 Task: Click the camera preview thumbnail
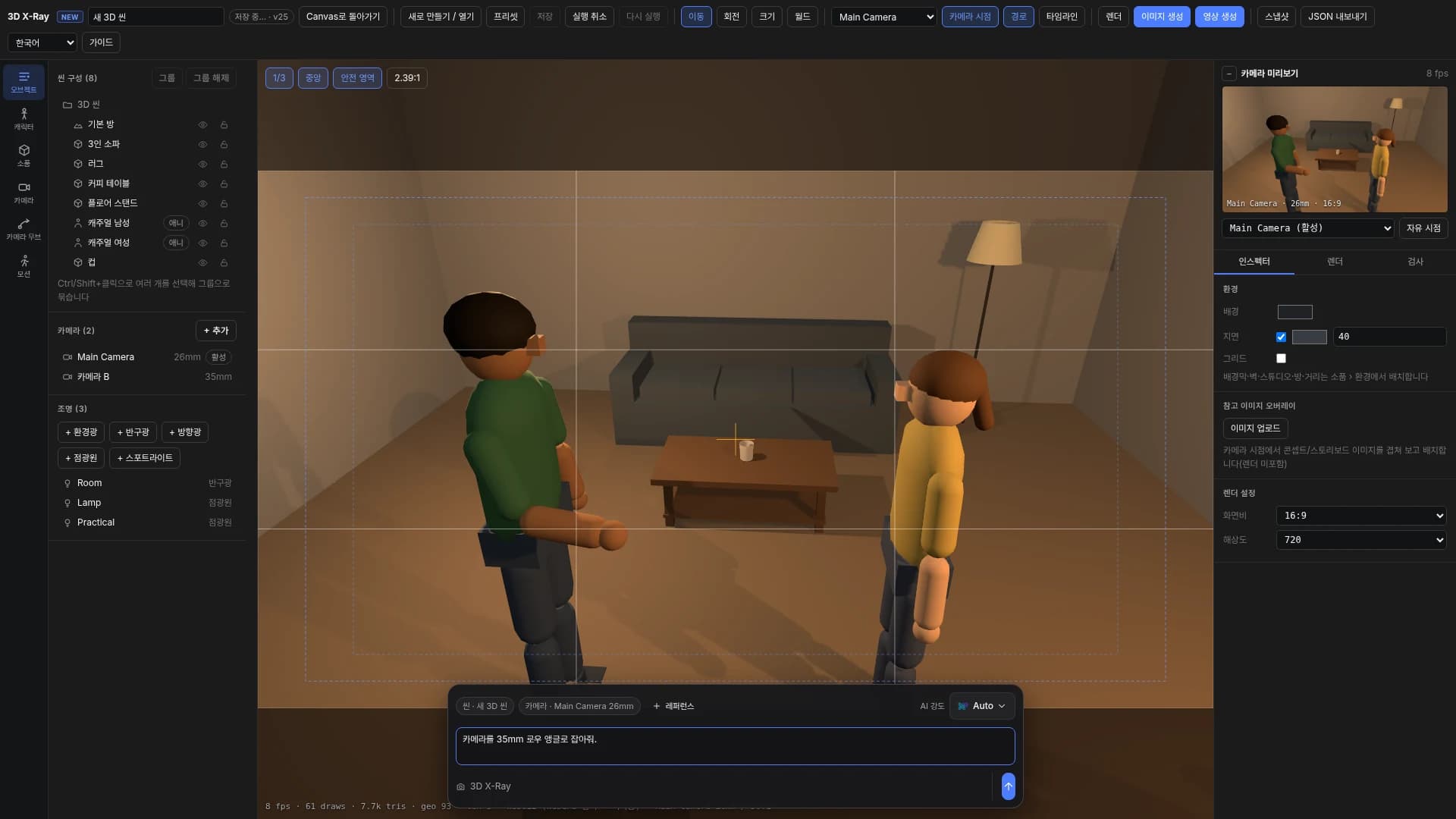point(1334,149)
